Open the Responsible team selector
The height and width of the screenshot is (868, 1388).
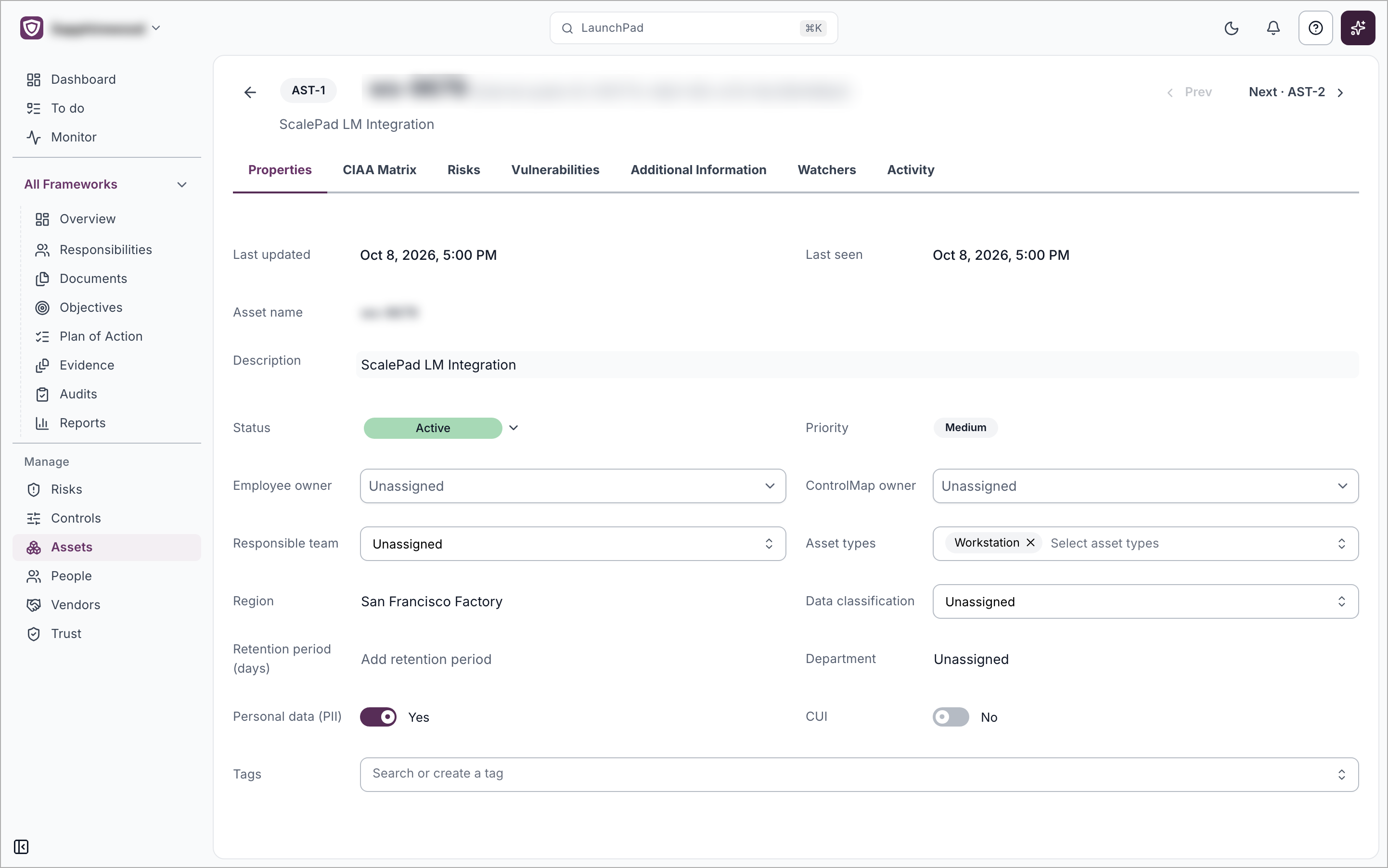pyautogui.click(x=573, y=544)
